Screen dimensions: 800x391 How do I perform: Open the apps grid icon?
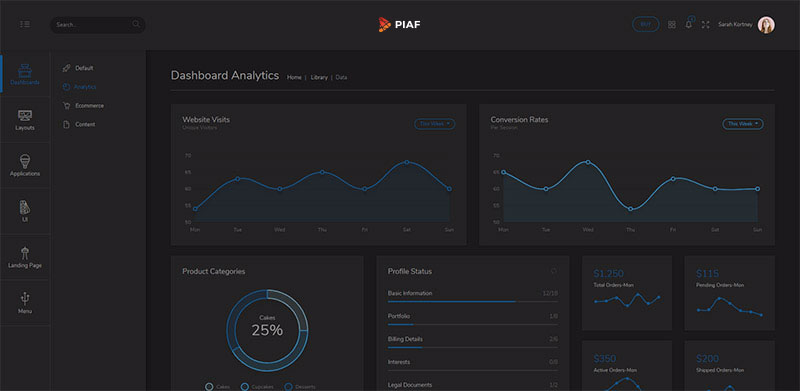pos(672,25)
